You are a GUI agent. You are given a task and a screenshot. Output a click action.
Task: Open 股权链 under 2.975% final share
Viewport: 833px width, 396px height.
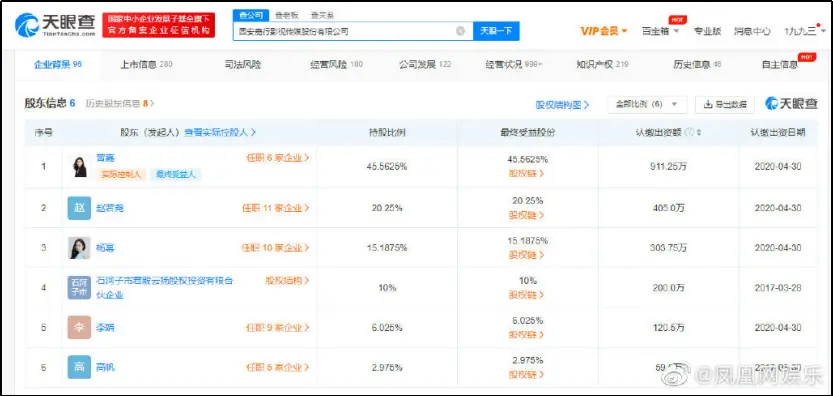[x=526, y=375]
